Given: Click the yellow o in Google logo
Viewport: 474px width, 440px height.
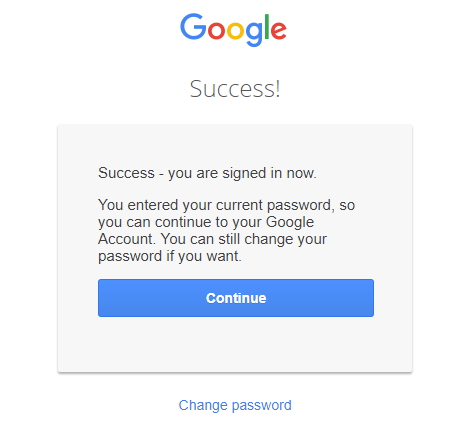Looking at the screenshot, I should pos(235,30).
